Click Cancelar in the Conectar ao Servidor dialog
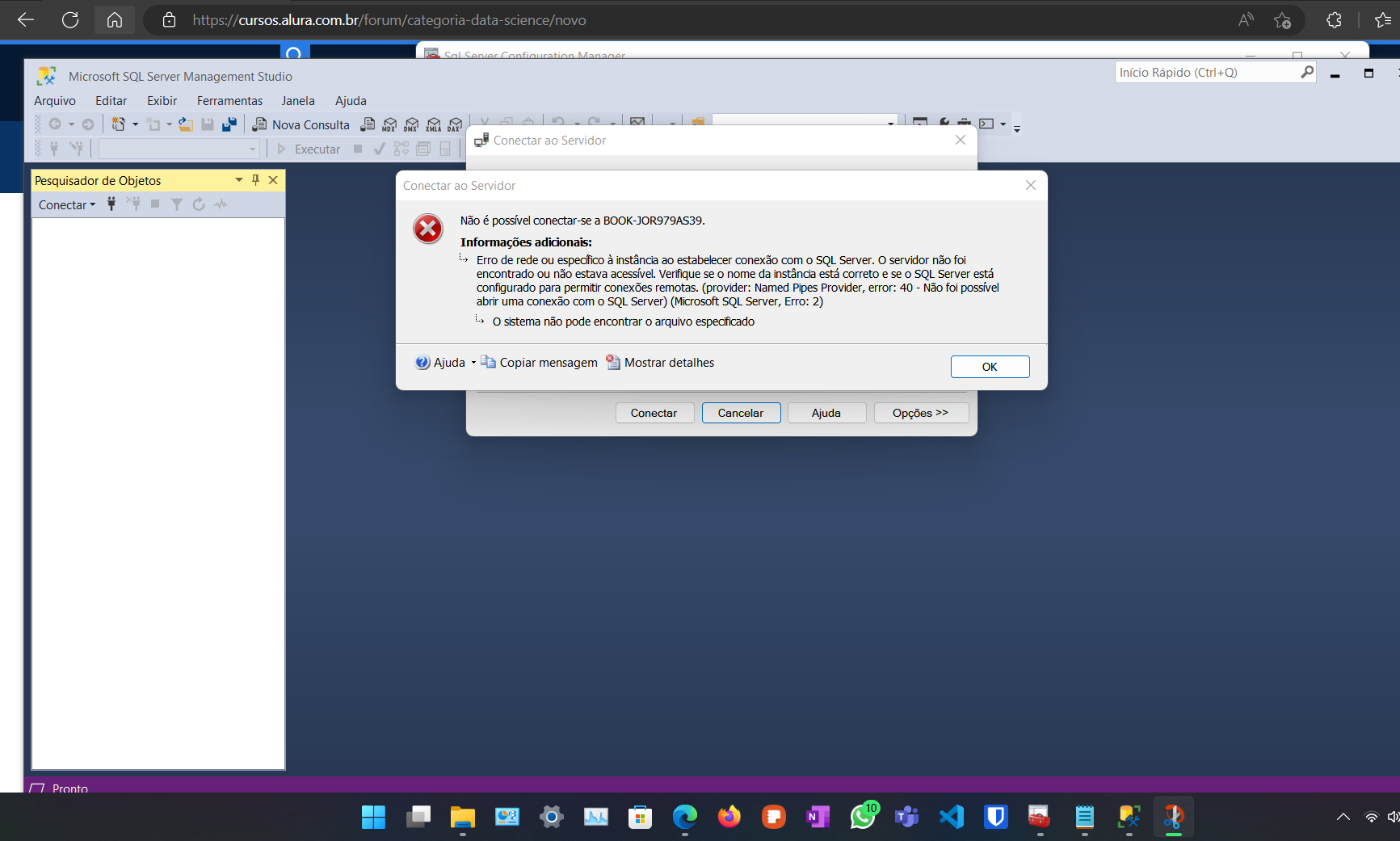The width and height of the screenshot is (1400, 841). (x=741, y=413)
